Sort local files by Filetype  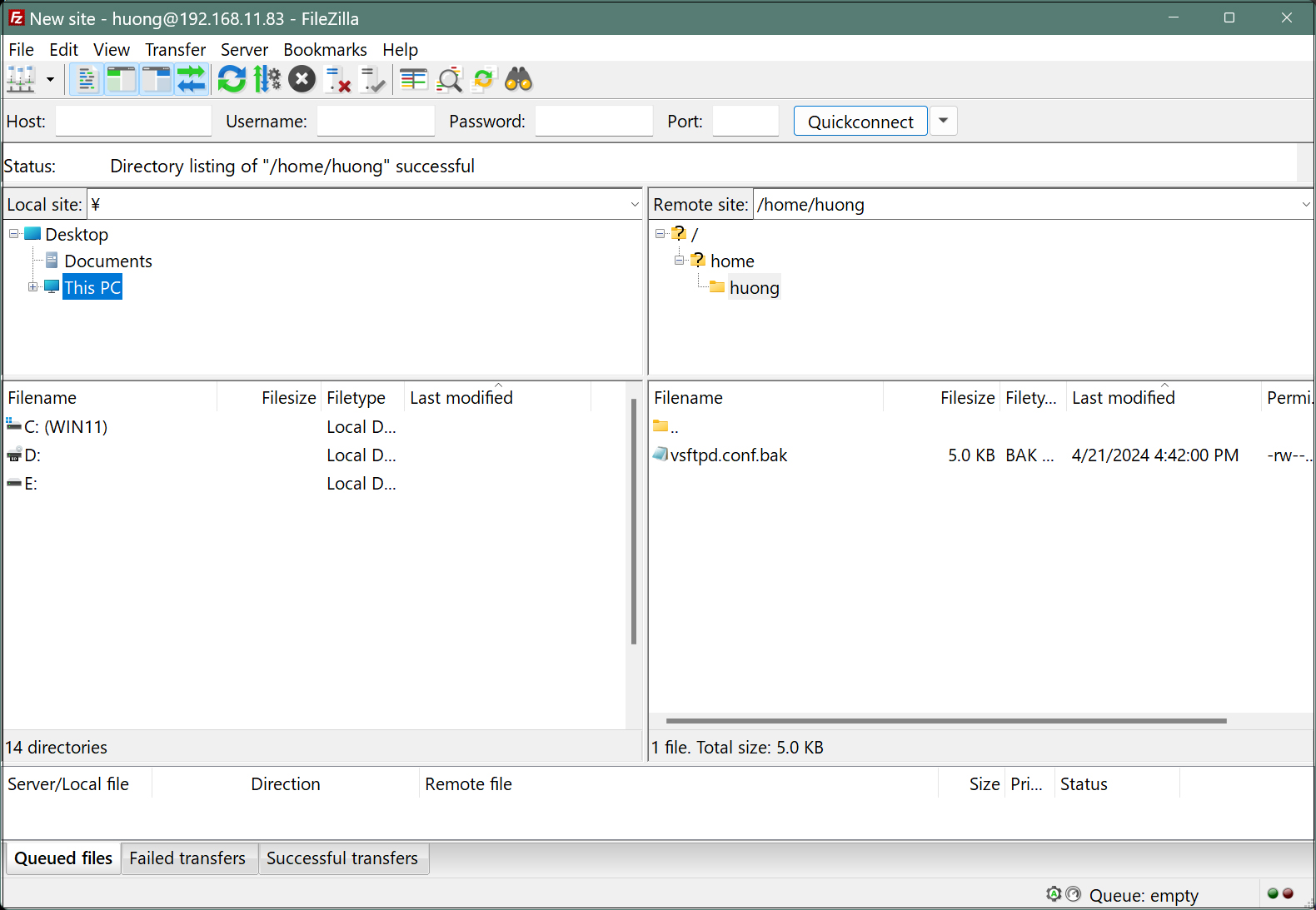(363, 398)
